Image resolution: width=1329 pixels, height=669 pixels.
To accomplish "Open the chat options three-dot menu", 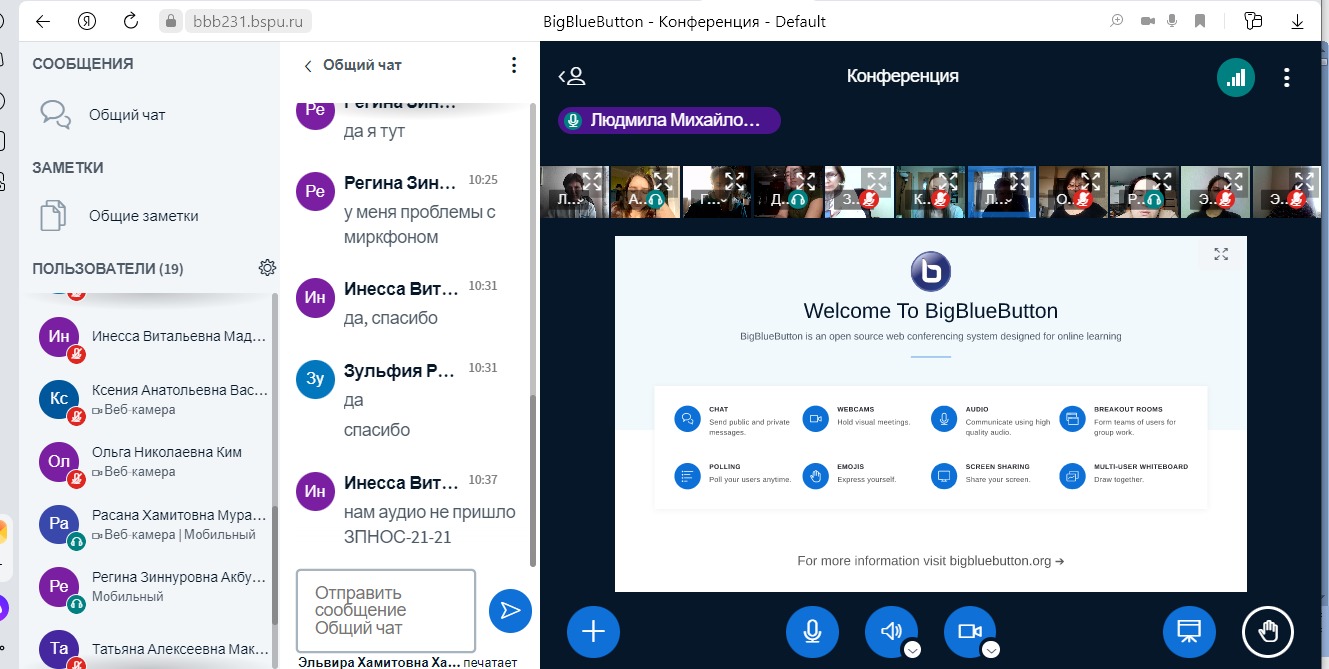I will tap(514, 65).
